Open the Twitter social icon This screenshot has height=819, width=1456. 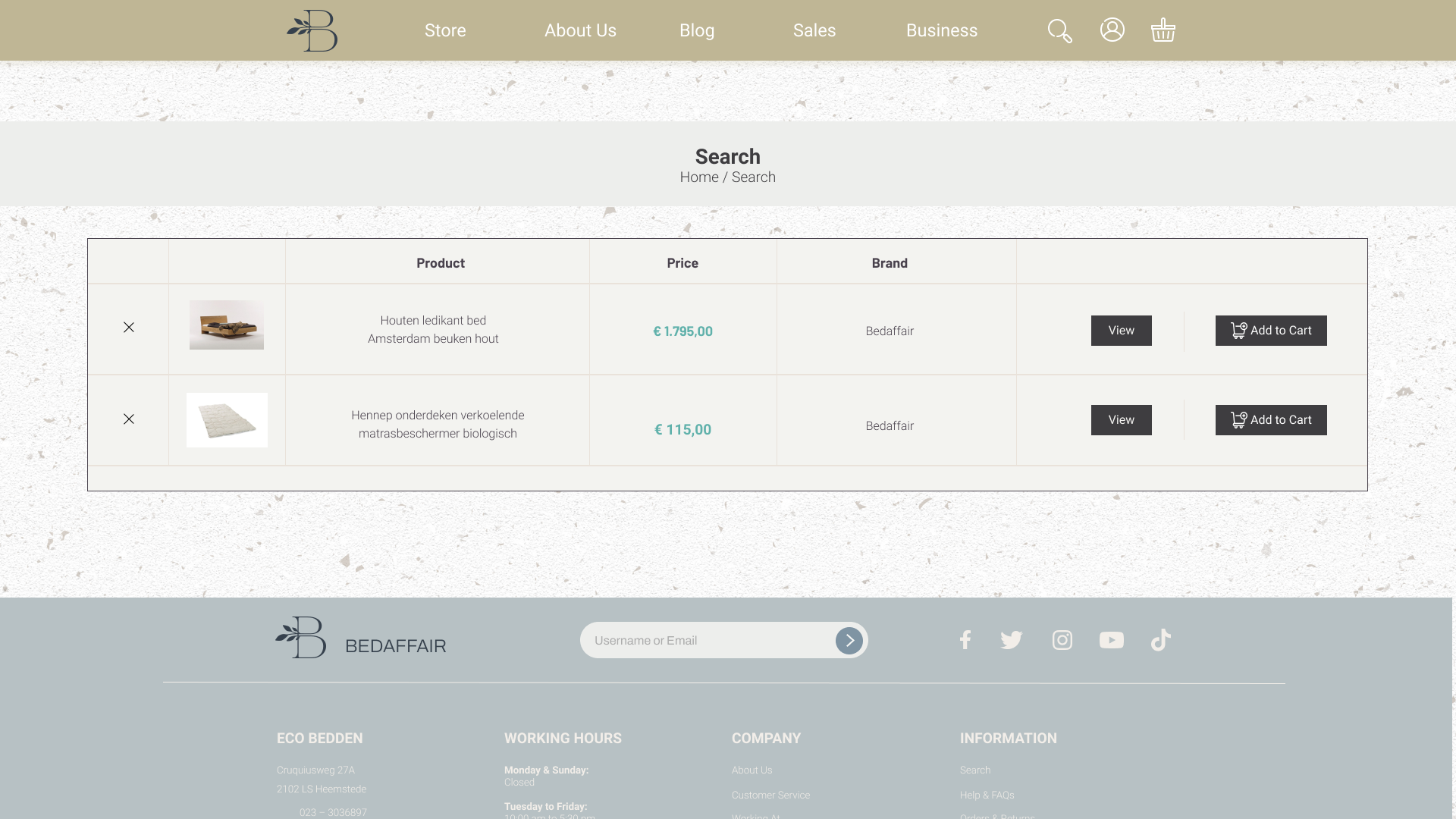pyautogui.click(x=1011, y=640)
